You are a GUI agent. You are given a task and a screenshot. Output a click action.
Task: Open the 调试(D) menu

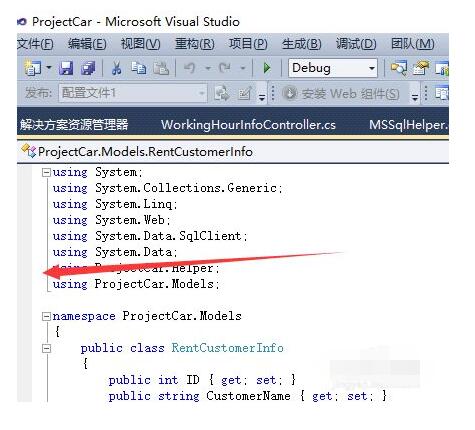click(x=356, y=44)
